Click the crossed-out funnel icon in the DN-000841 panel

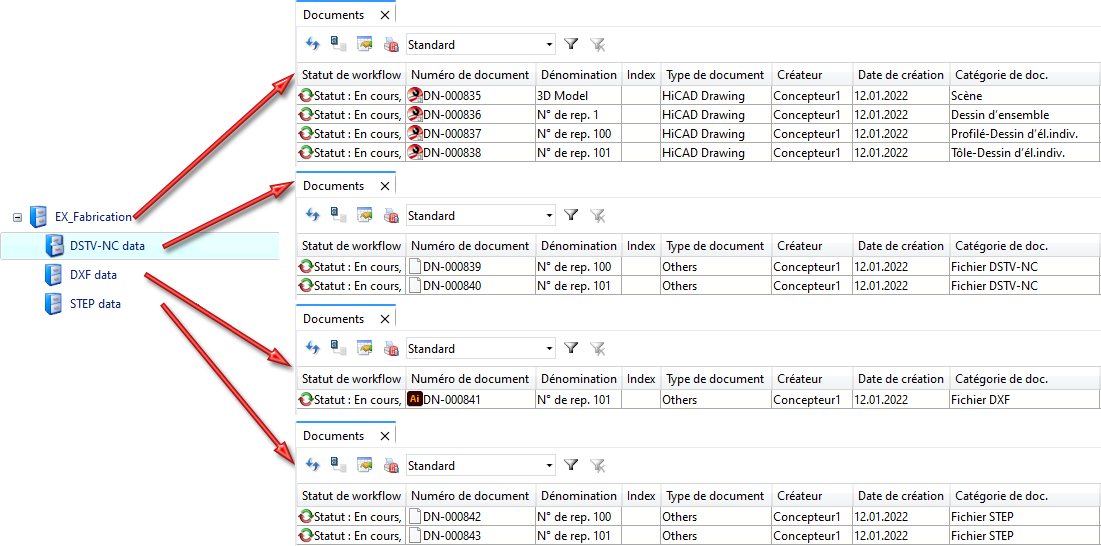click(x=597, y=349)
